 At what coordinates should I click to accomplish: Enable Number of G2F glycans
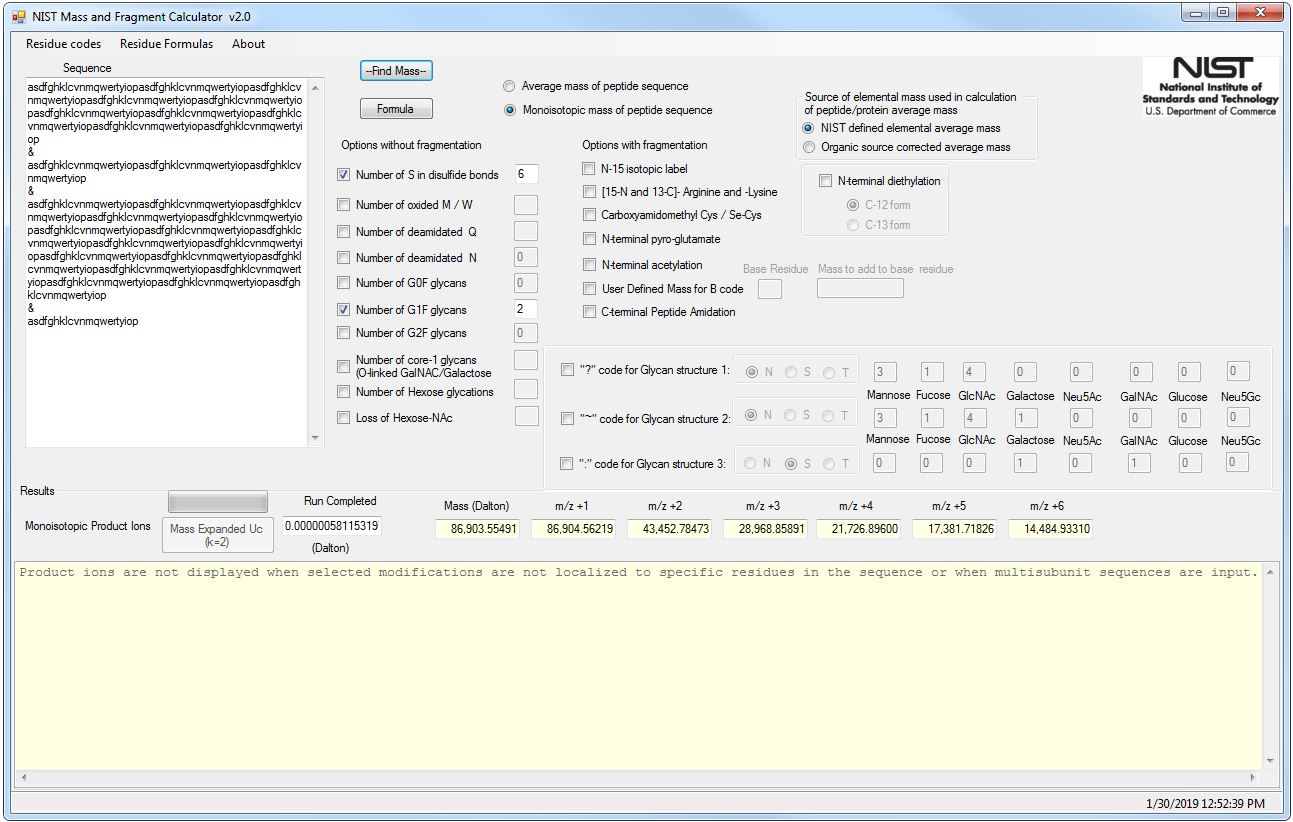pyautogui.click(x=344, y=333)
